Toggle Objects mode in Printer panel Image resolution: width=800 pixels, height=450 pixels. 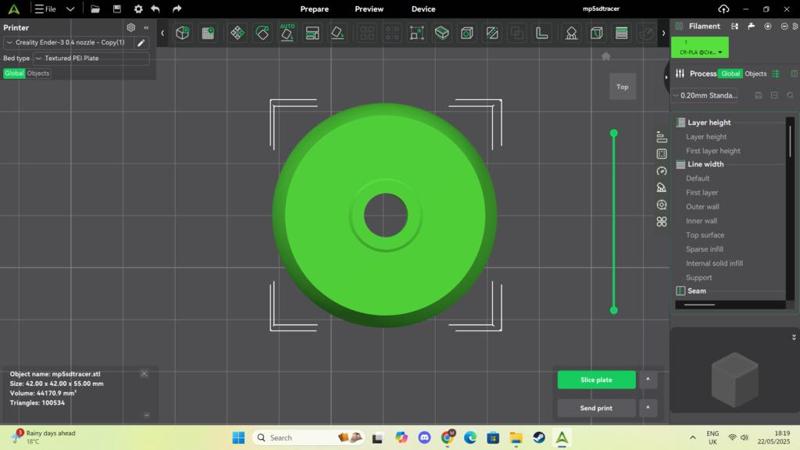[x=38, y=73]
